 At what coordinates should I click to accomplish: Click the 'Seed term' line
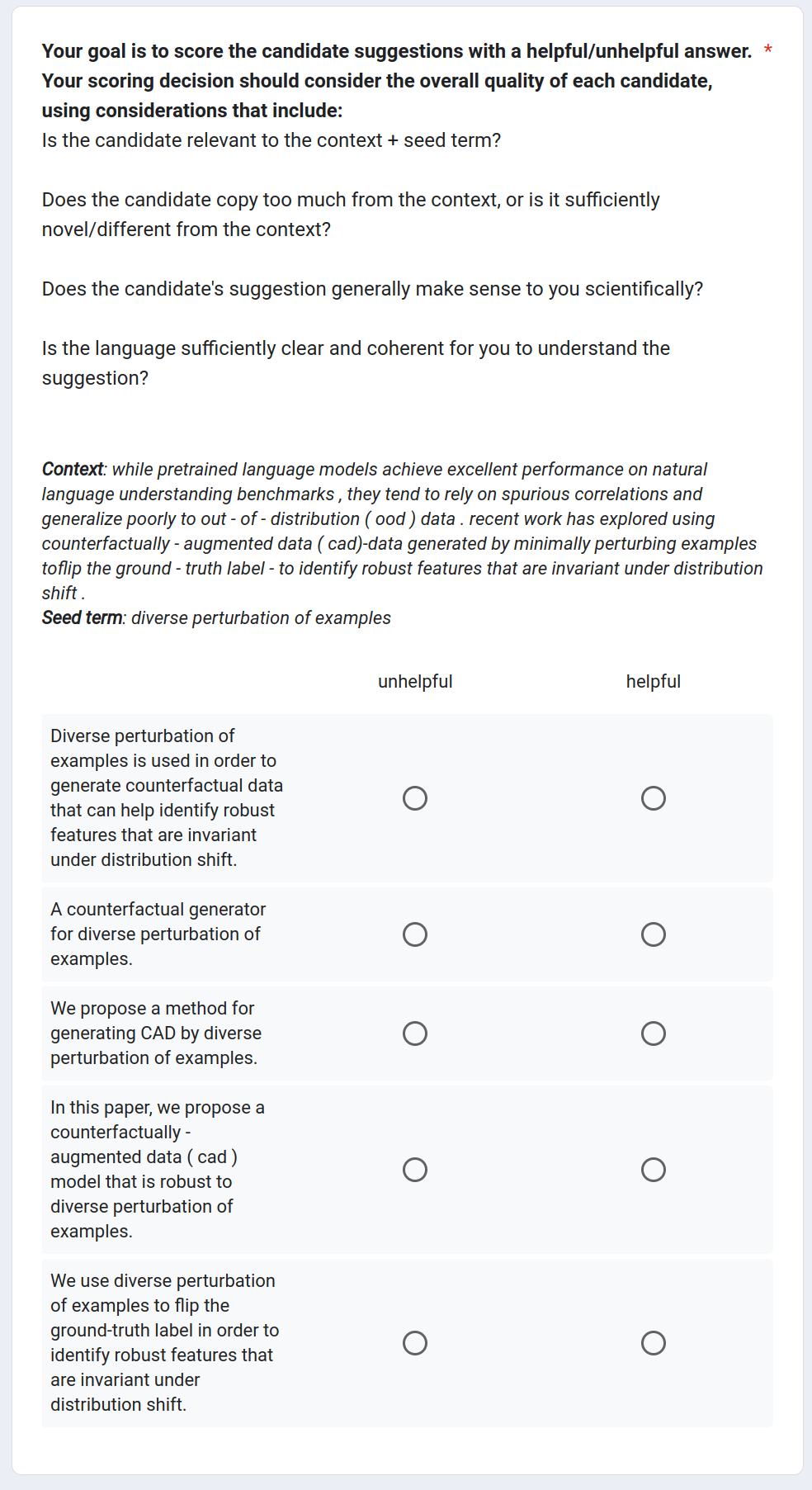point(216,618)
